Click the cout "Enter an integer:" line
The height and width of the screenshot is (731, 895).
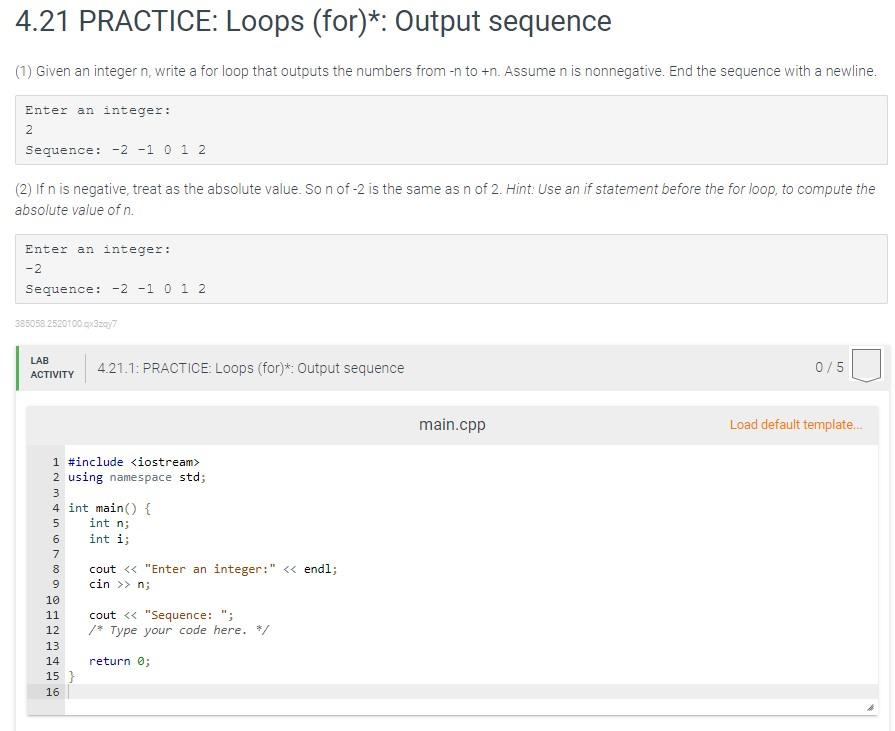pos(213,569)
